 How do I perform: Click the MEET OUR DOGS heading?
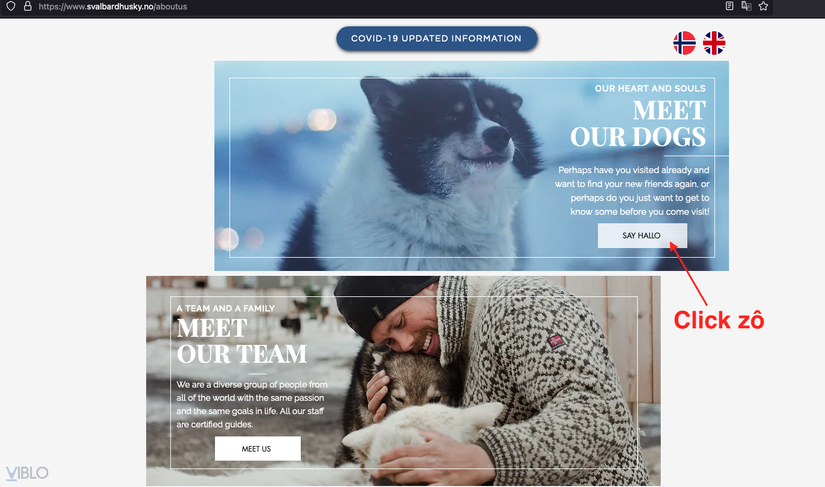(638, 124)
